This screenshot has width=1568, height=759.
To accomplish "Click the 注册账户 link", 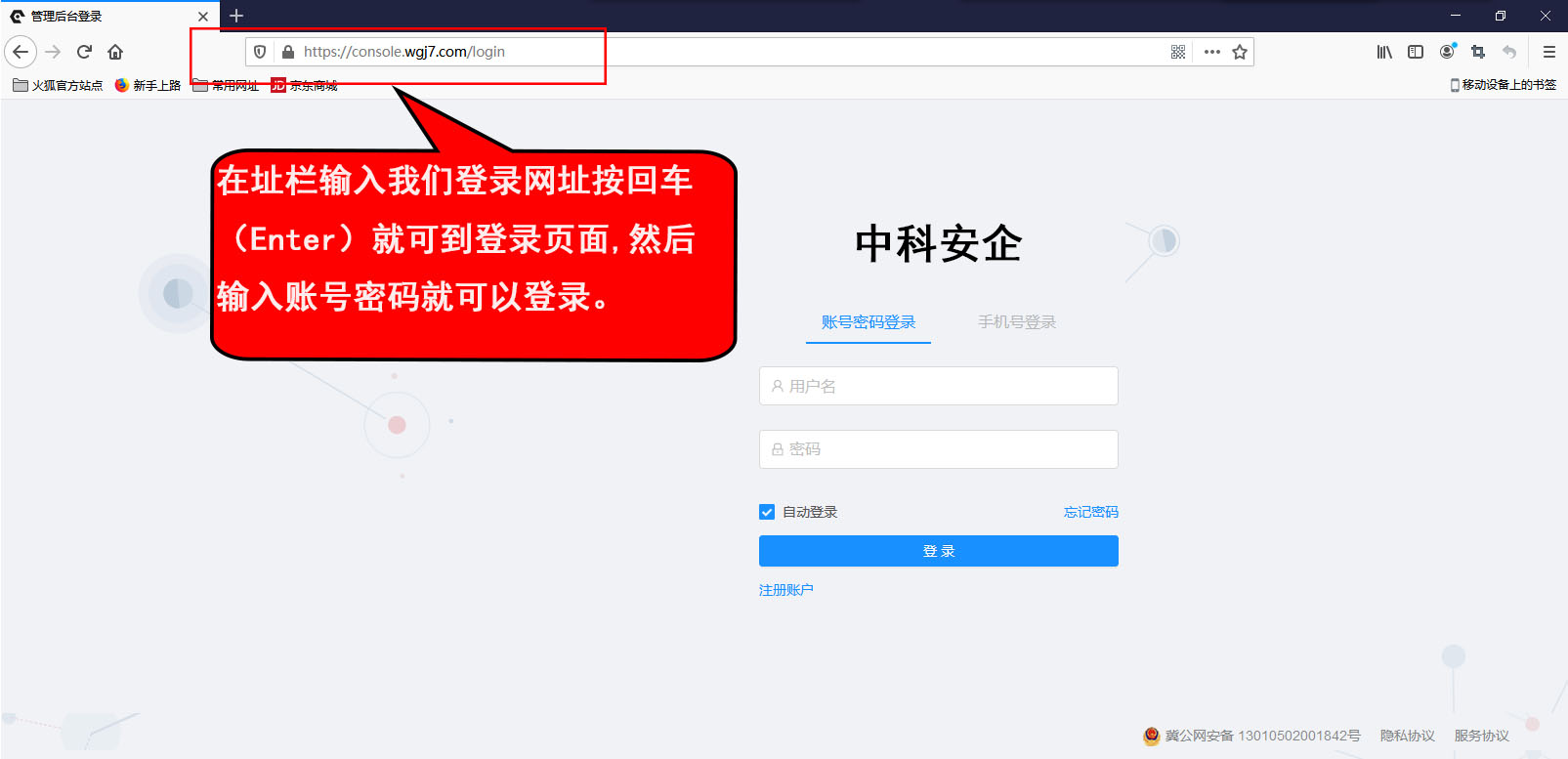I will coord(786,590).
